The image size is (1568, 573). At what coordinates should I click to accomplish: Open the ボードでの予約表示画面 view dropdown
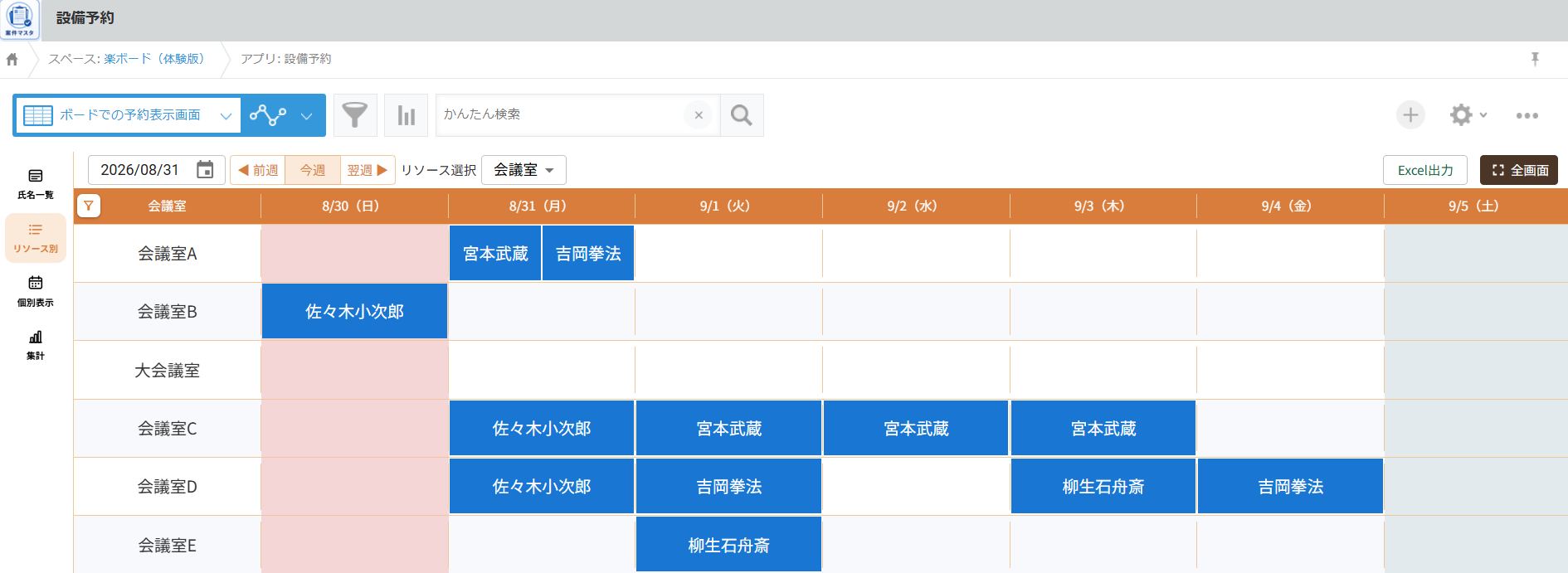(127, 115)
